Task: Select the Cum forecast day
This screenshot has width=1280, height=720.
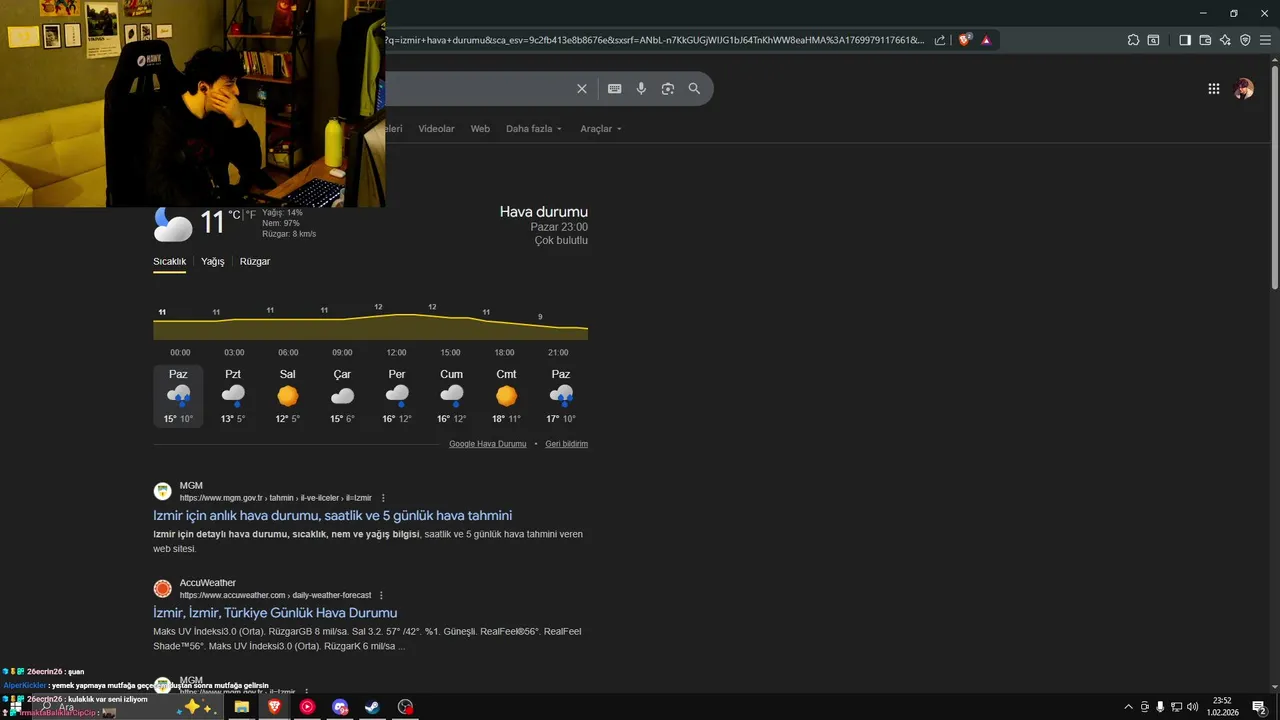Action: (x=452, y=396)
